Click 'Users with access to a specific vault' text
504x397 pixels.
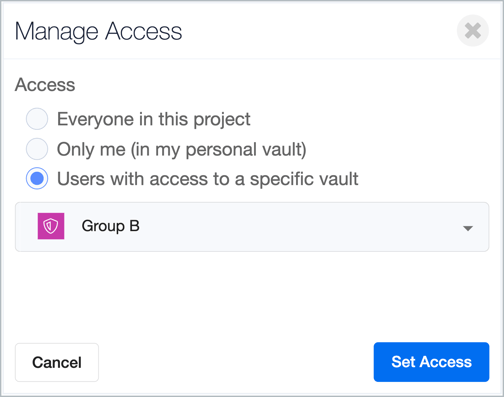tap(207, 179)
